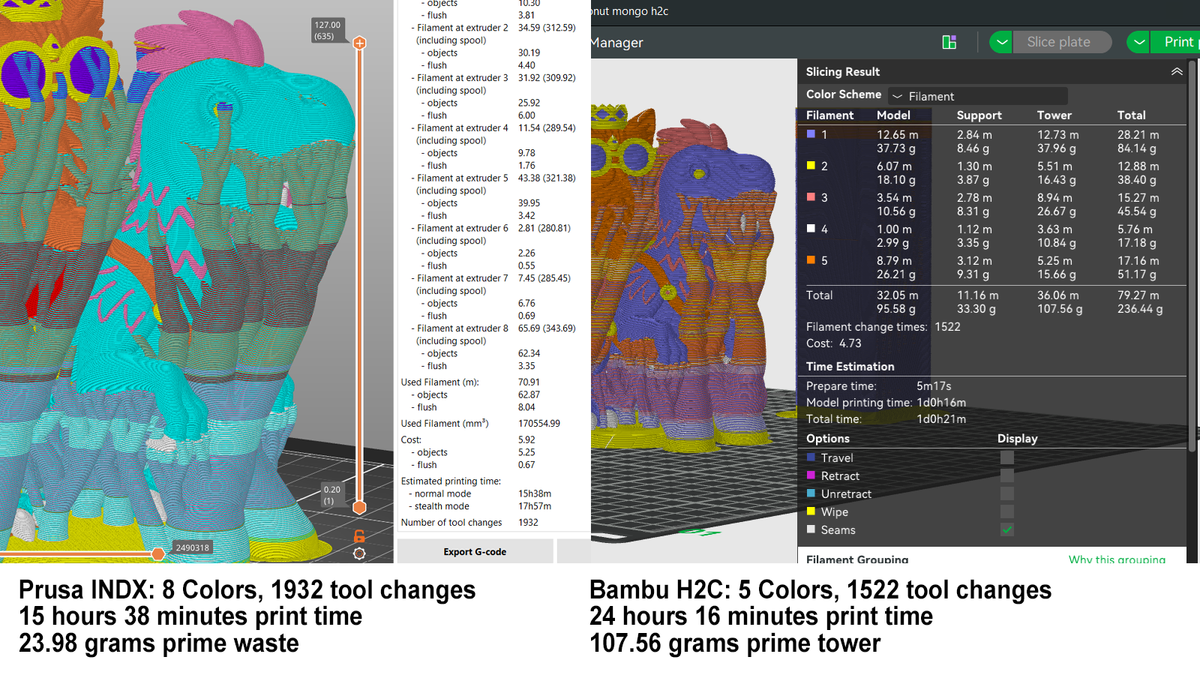Click the tower total 107.56 g value

[1060, 309]
